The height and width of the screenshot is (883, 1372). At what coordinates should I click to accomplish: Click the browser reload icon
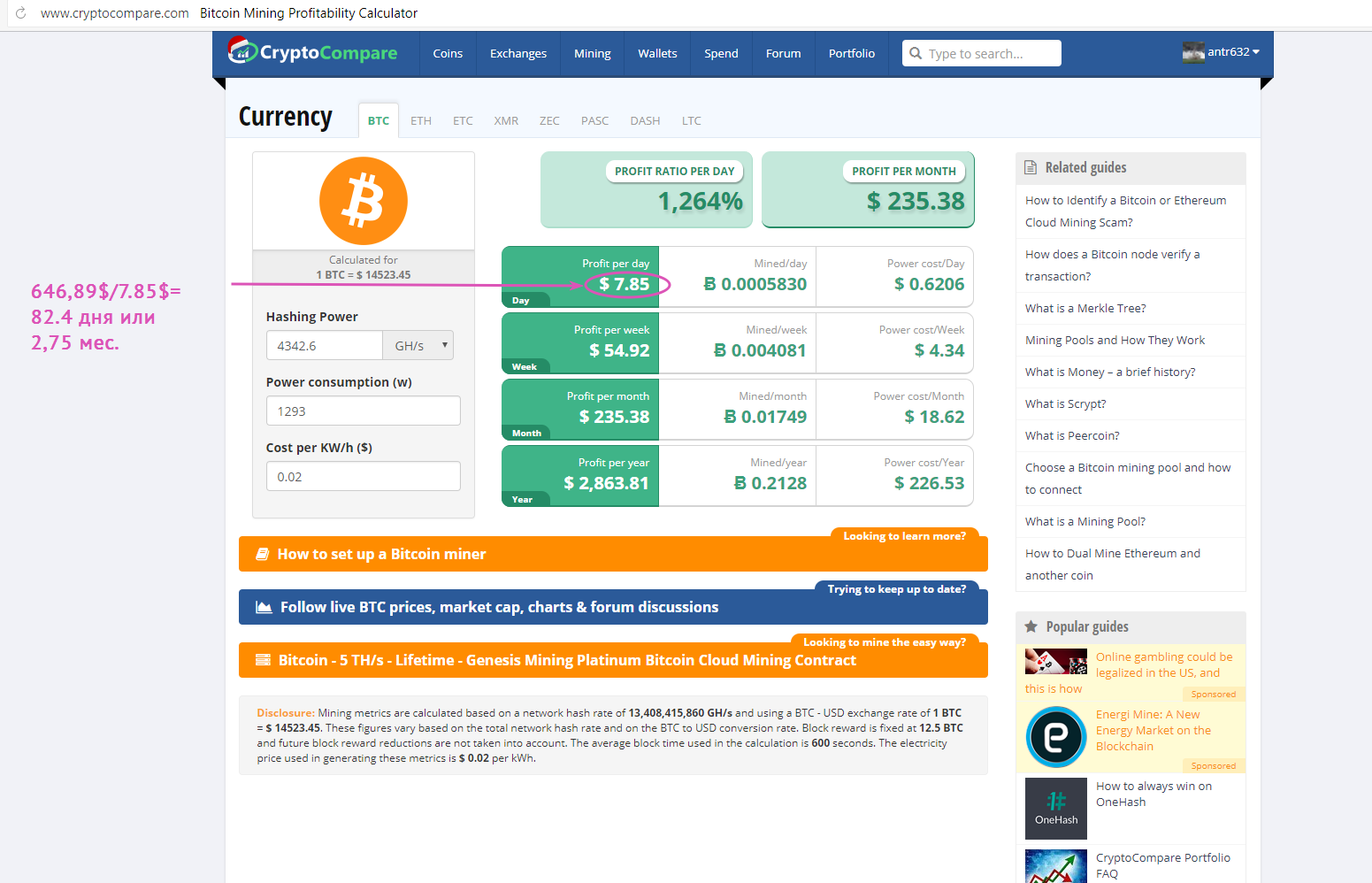click(20, 13)
